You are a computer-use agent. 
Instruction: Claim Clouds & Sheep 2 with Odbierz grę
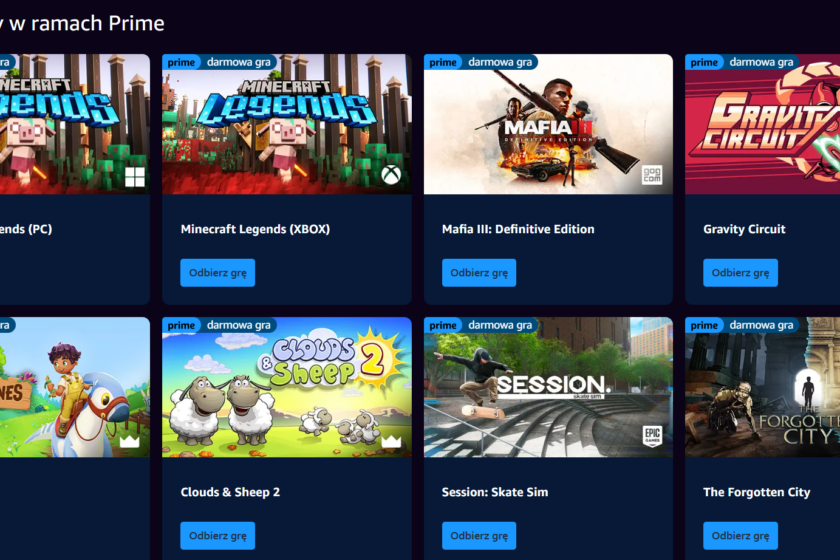click(x=218, y=536)
